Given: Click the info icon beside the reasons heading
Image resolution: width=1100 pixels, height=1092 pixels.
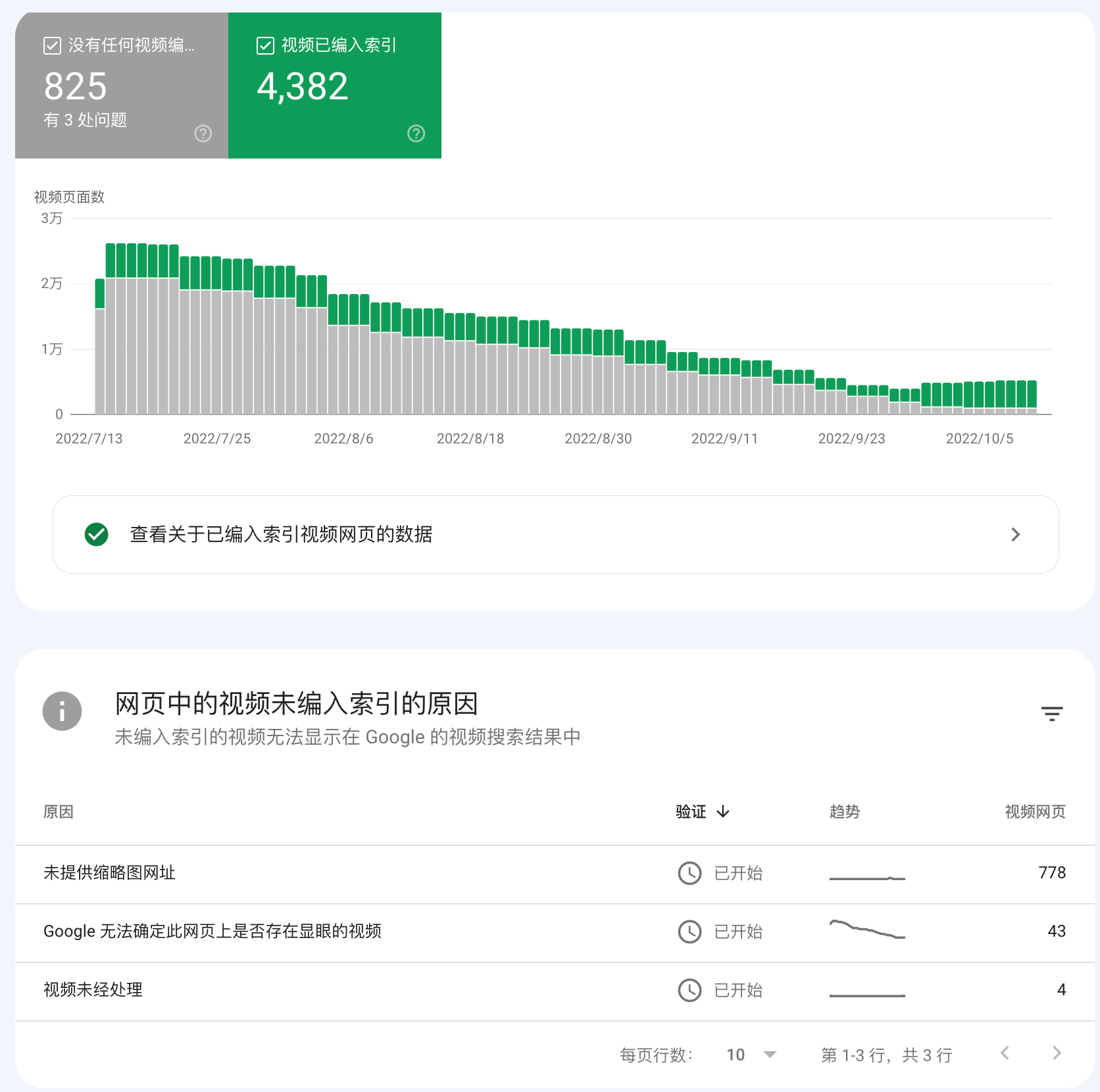Looking at the screenshot, I should point(61,711).
